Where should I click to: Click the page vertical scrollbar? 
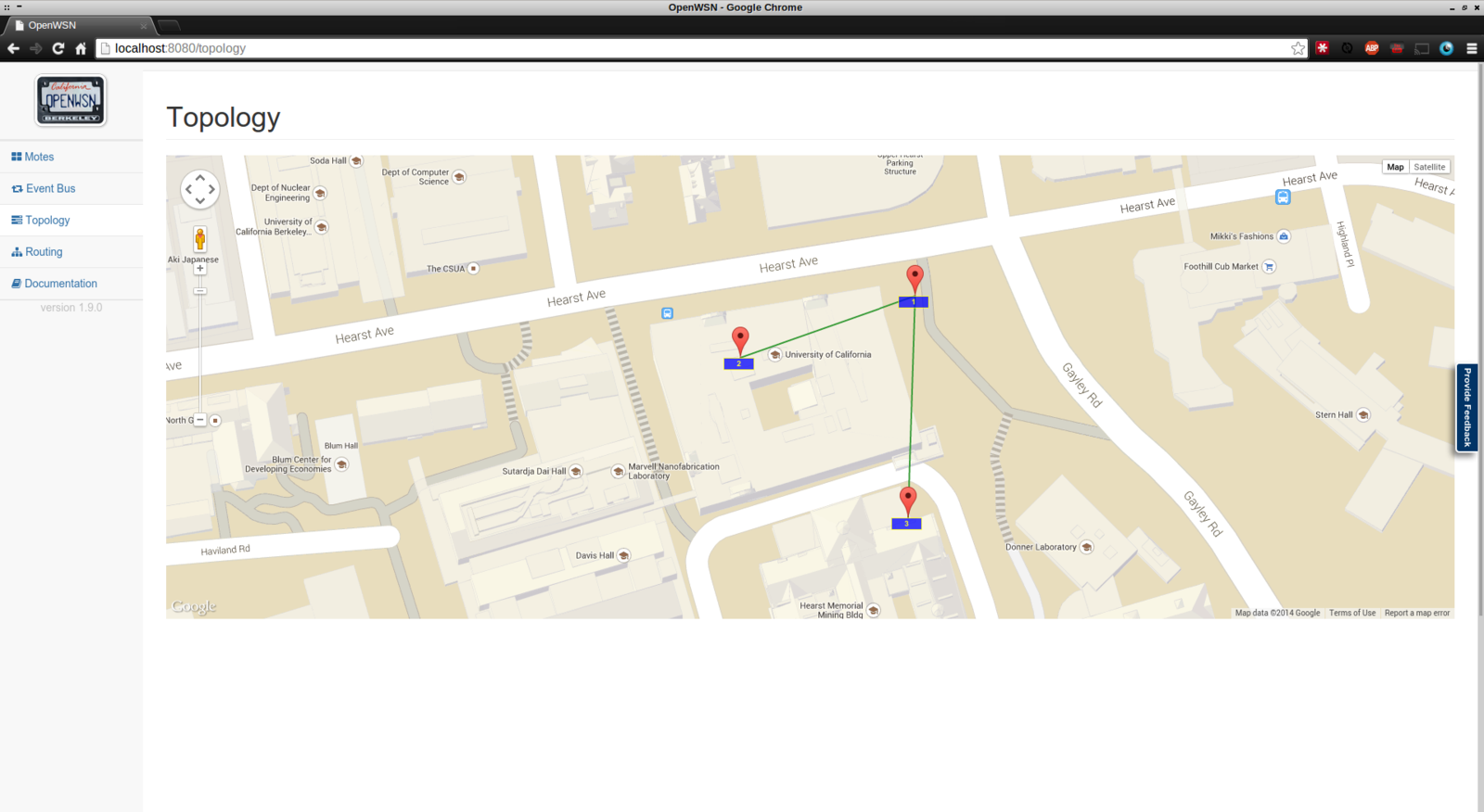pos(1480,338)
